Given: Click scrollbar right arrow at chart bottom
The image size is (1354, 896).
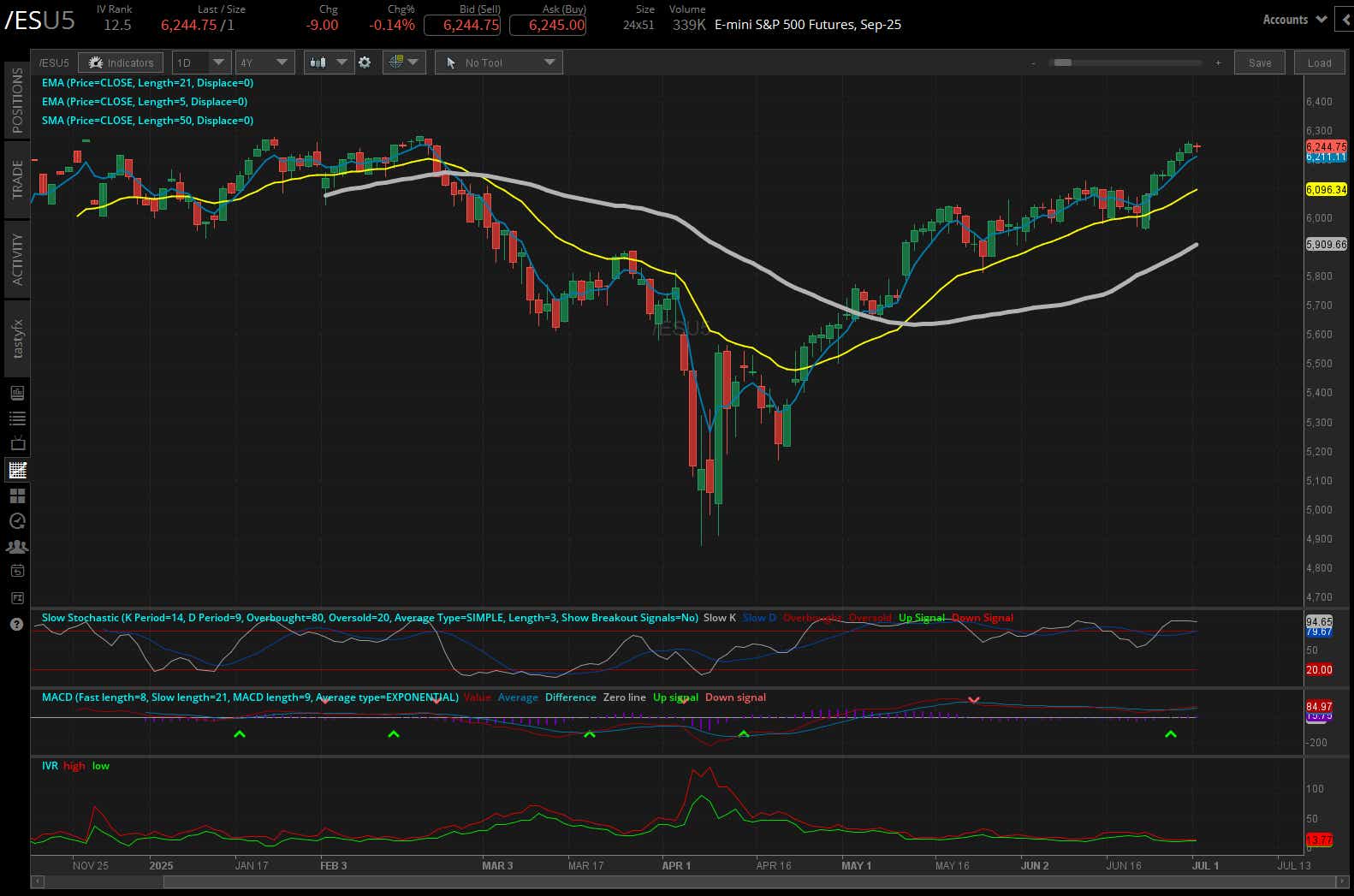Looking at the screenshot, I should (1341, 881).
